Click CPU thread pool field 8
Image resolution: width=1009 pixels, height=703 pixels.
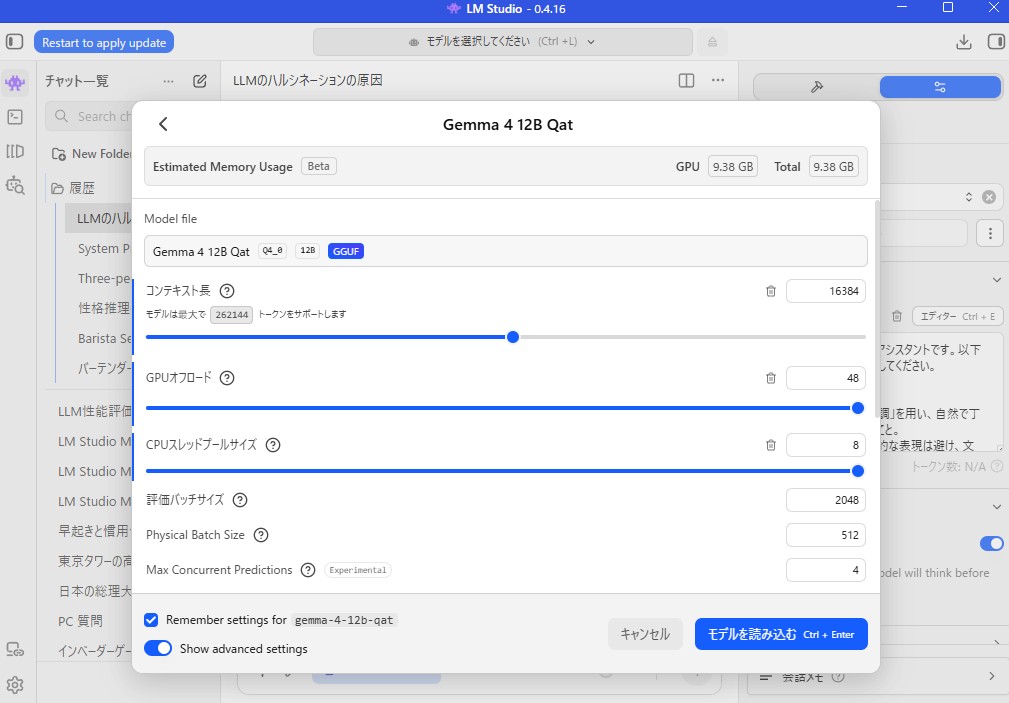826,445
